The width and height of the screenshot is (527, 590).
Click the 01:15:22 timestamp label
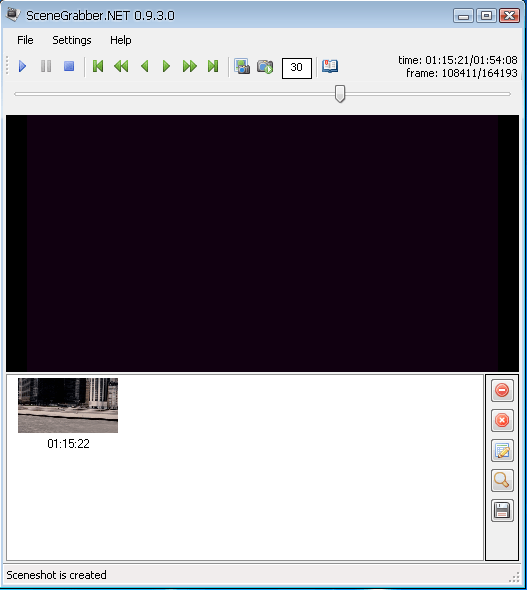point(68,444)
